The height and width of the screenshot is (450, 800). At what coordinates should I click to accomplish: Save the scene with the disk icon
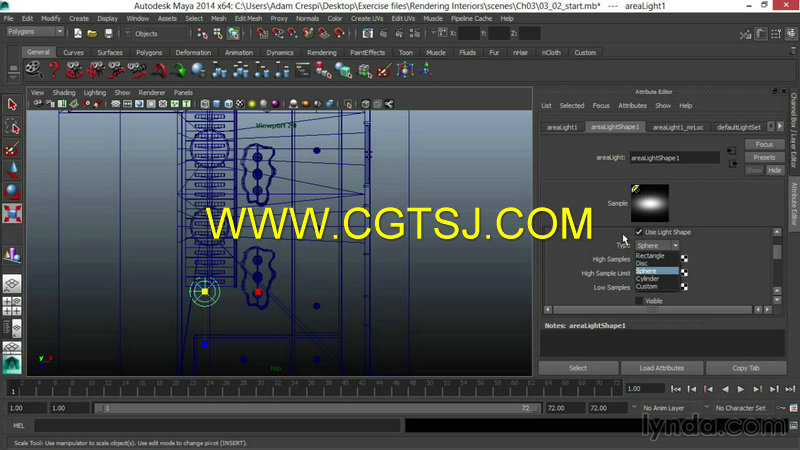pos(108,34)
